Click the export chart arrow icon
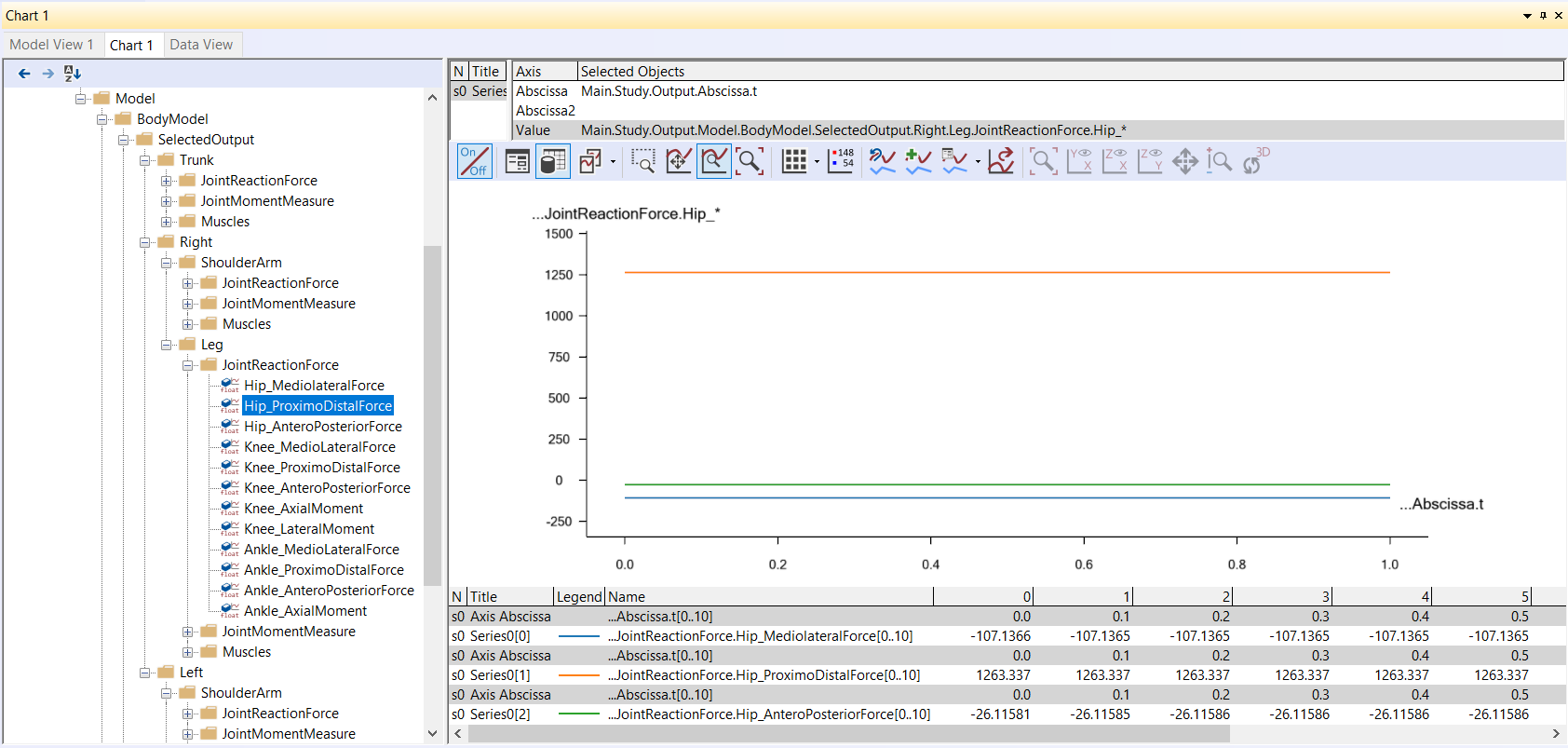Viewport: 1568px width, 748px height. [x=1002, y=161]
